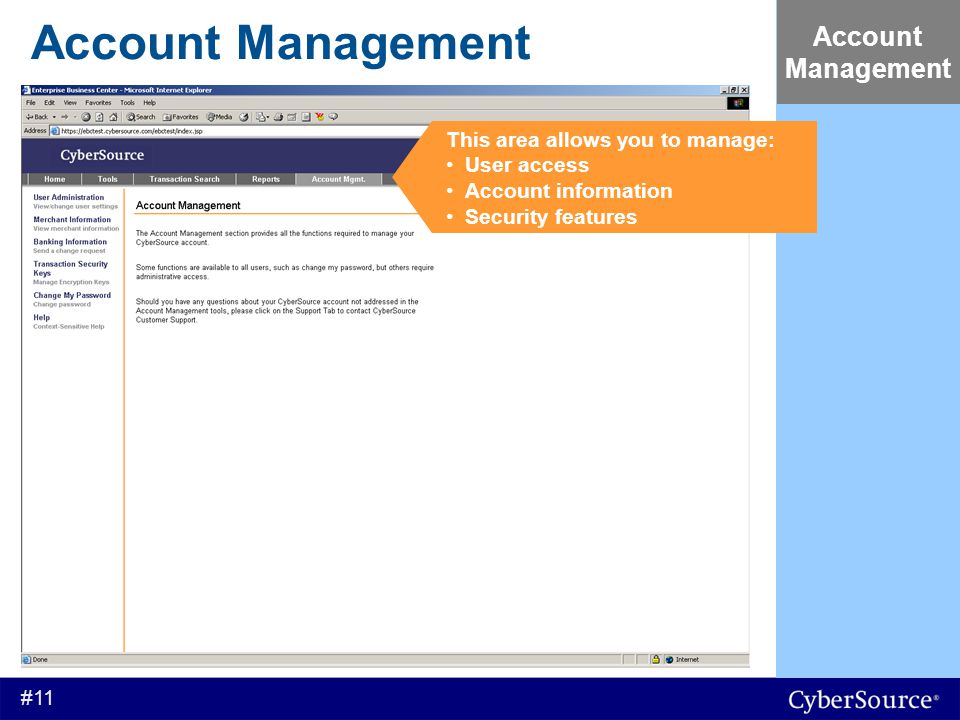960x720 pixels.
Task: Open the sidebar Help link
Action: pos(42,317)
